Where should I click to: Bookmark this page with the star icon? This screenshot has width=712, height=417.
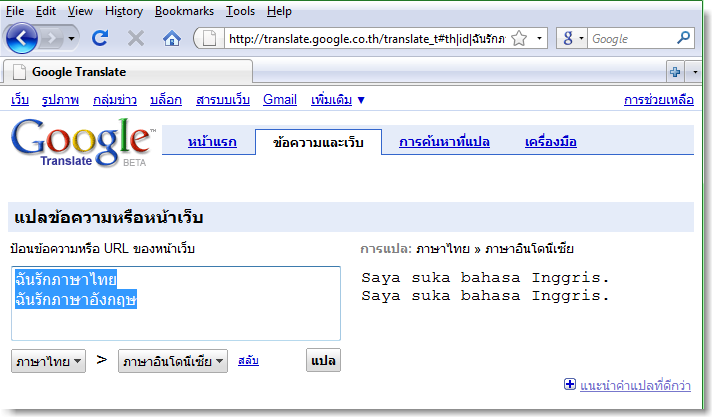(x=519, y=39)
